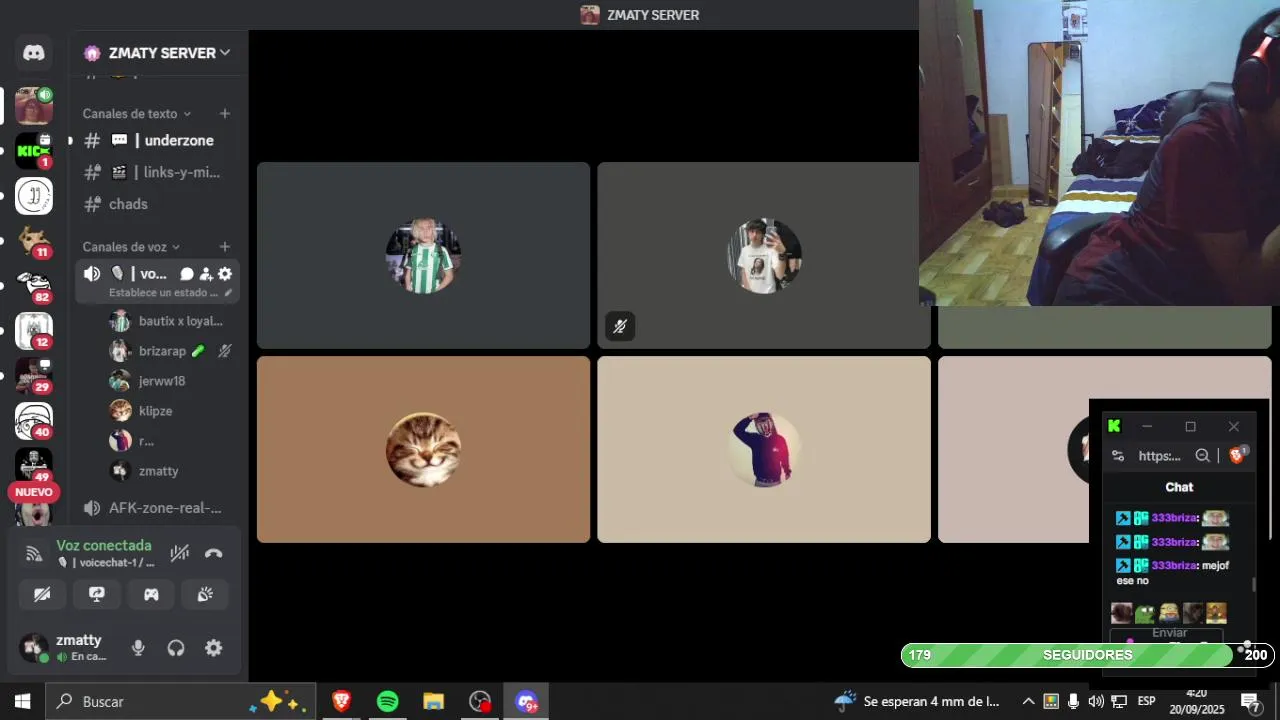The image size is (1280, 720).
Task: Toggle taskbar microphone tray icon
Action: click(1073, 701)
